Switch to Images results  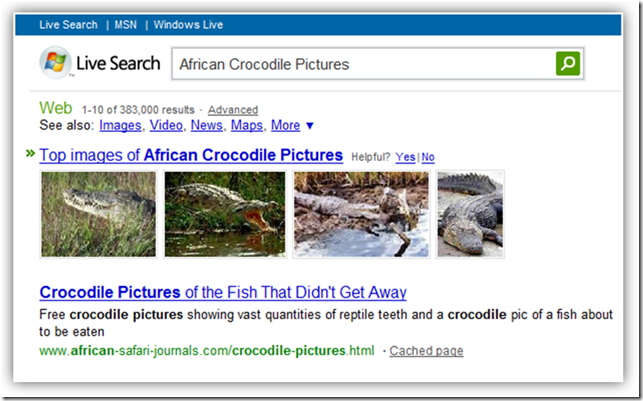(x=120, y=126)
